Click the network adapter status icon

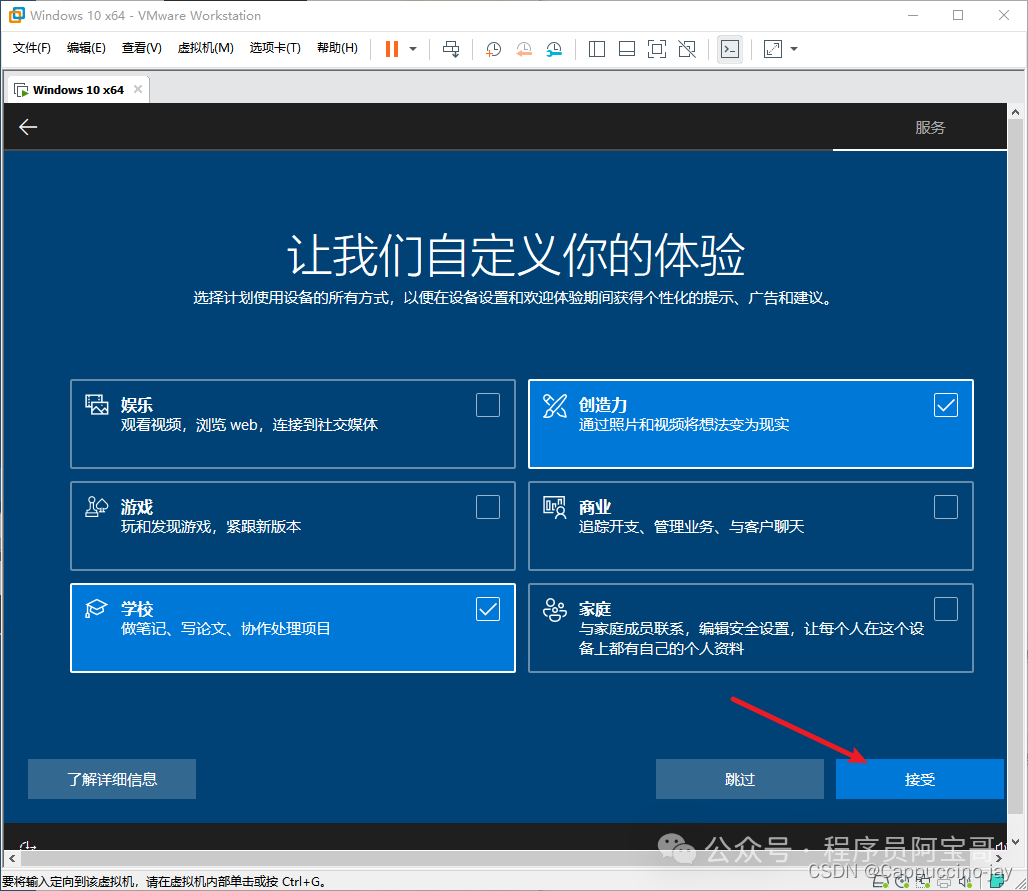tap(923, 882)
